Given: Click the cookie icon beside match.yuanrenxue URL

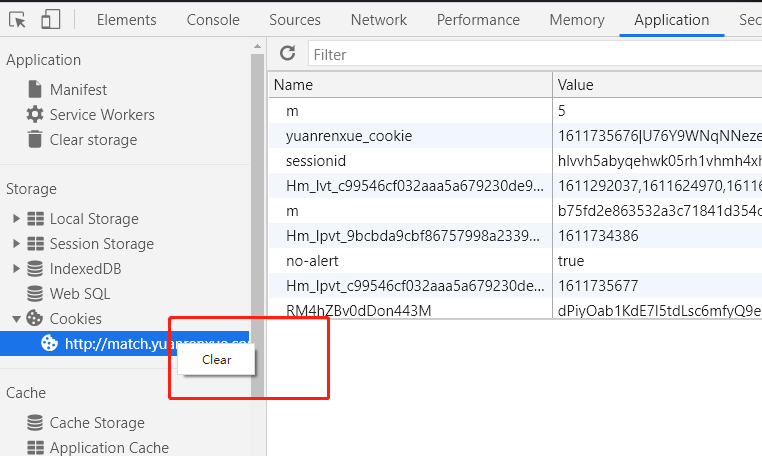Looking at the screenshot, I should (x=49, y=343).
